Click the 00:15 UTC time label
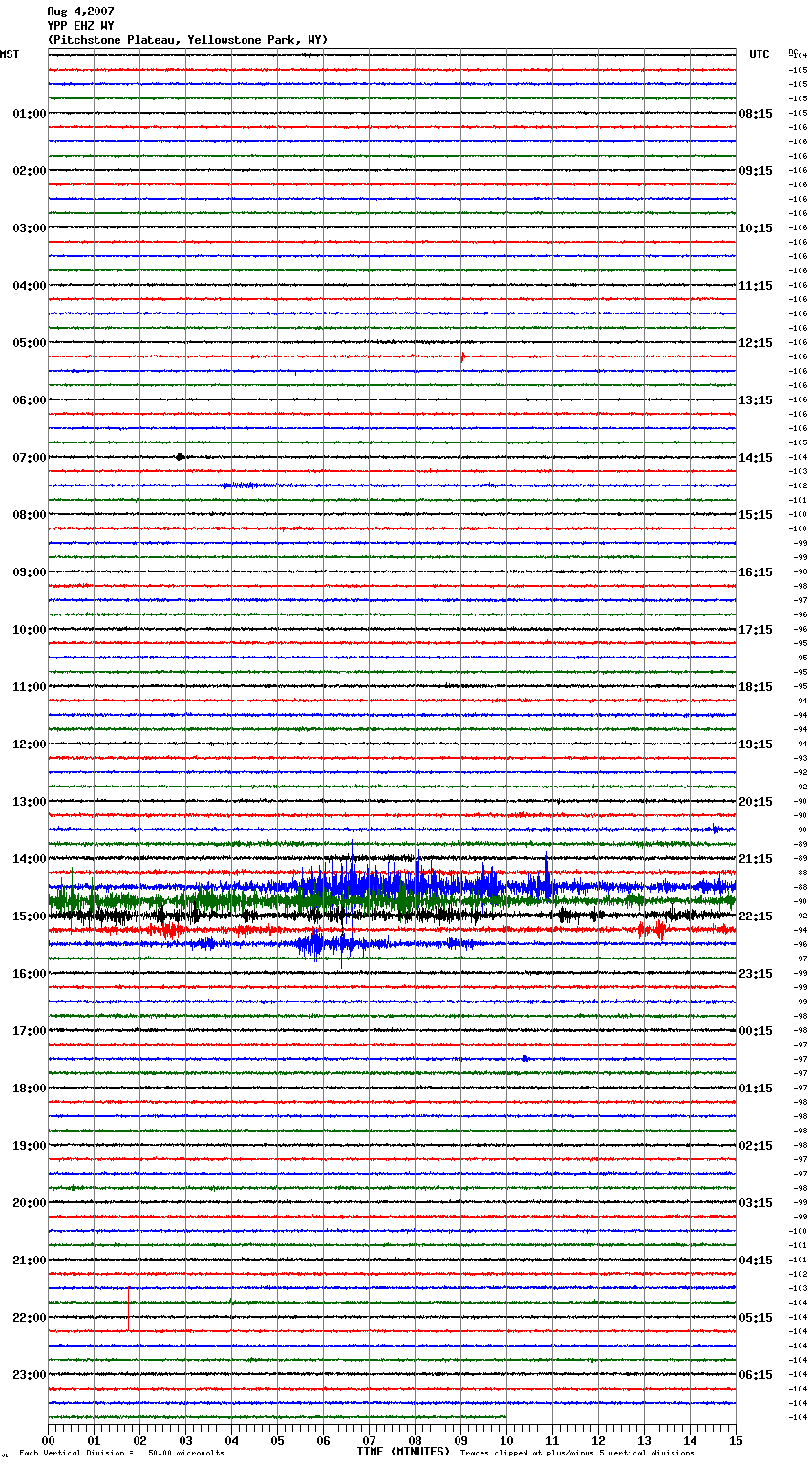This screenshot has width=812, height=1466. 756,1031
